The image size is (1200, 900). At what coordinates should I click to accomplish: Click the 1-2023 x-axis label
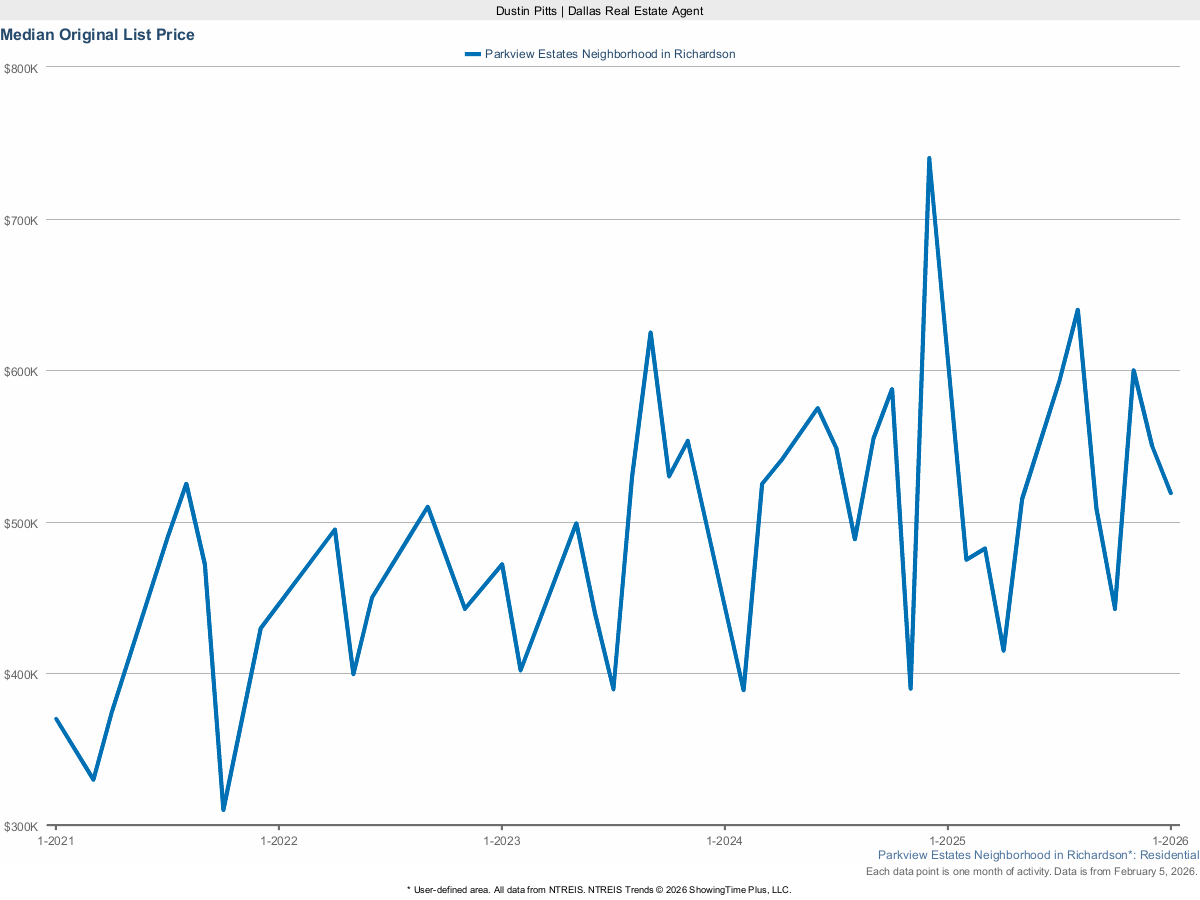[501, 841]
